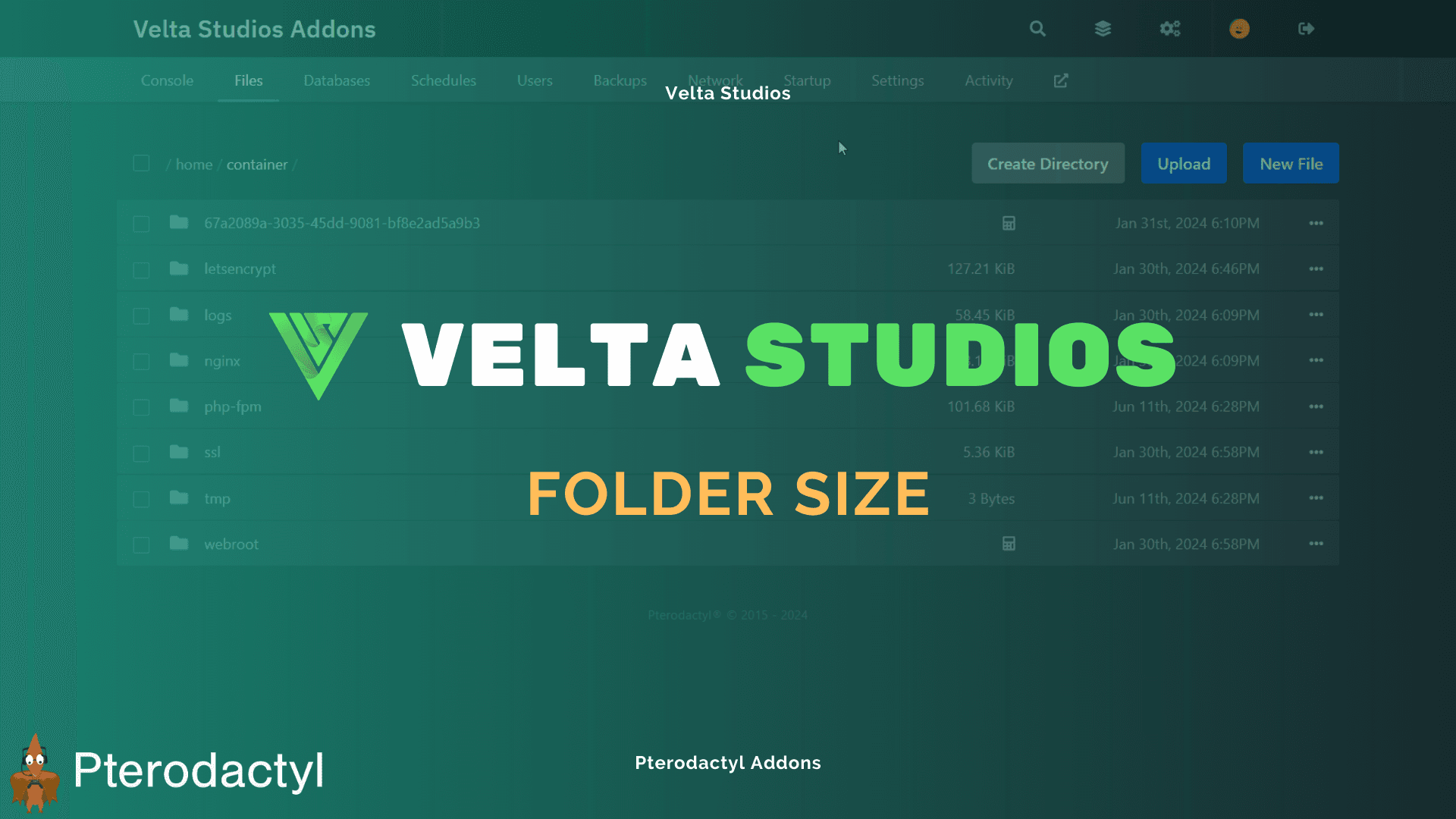This screenshot has width=1456, height=819.
Task: Toggle checkbox for nginx folder
Action: tap(140, 360)
